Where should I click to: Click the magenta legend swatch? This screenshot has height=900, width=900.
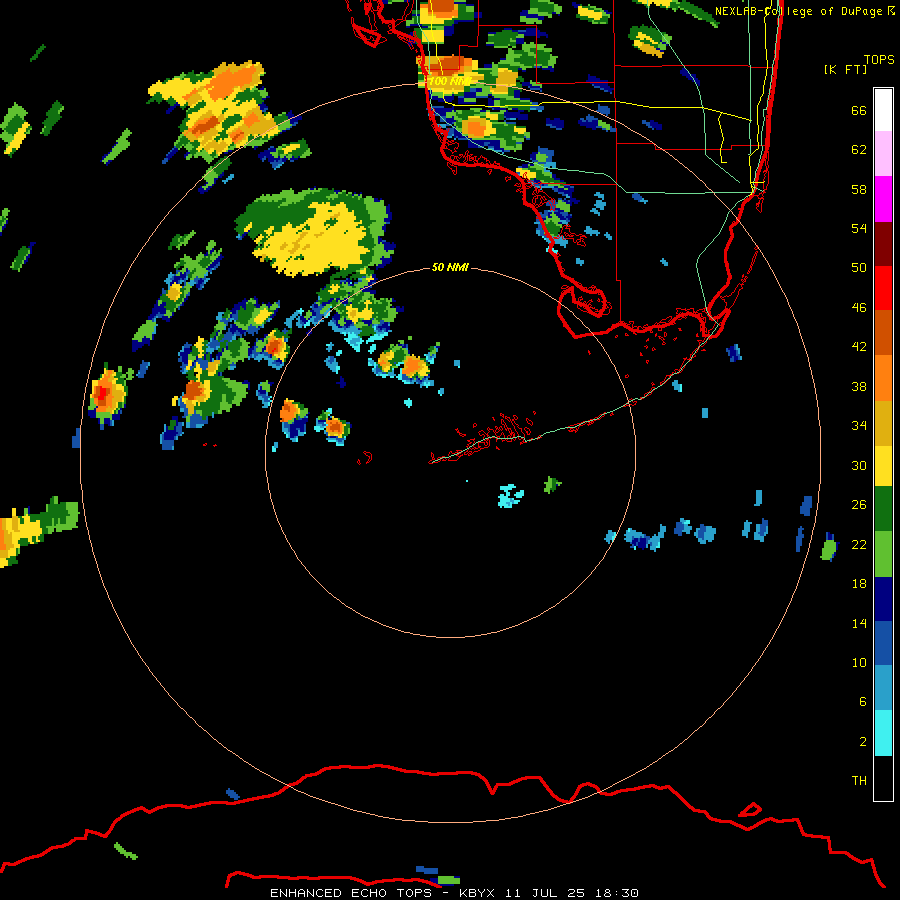pos(883,199)
